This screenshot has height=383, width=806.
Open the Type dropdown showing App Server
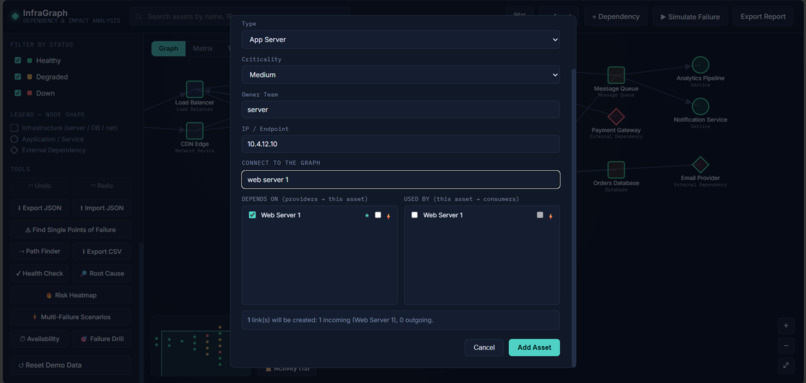coord(400,40)
